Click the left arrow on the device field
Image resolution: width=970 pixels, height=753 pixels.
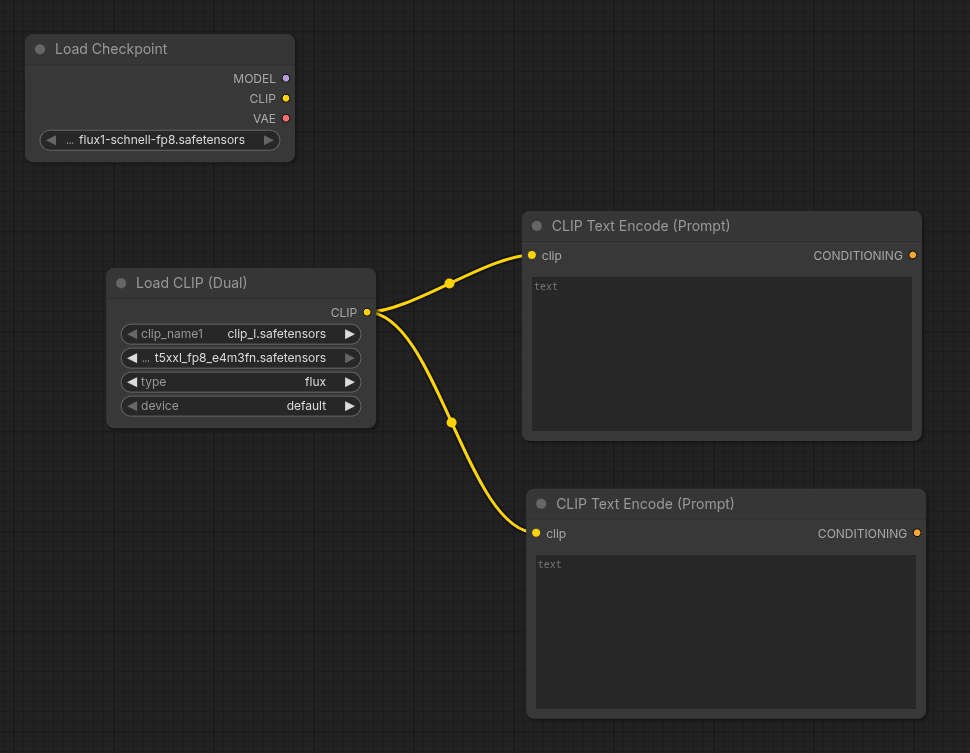point(132,406)
